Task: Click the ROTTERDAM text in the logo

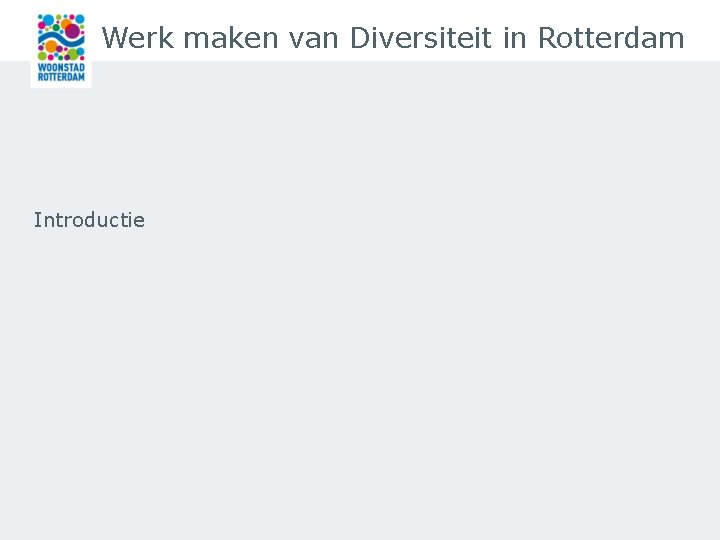Action: pos(61,77)
